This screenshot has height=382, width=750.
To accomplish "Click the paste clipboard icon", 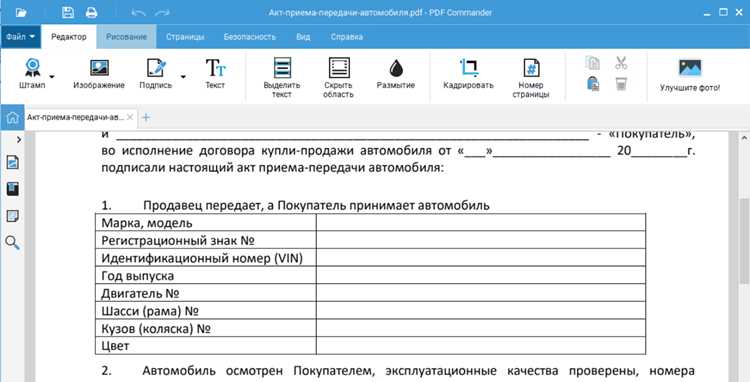I will [x=593, y=84].
